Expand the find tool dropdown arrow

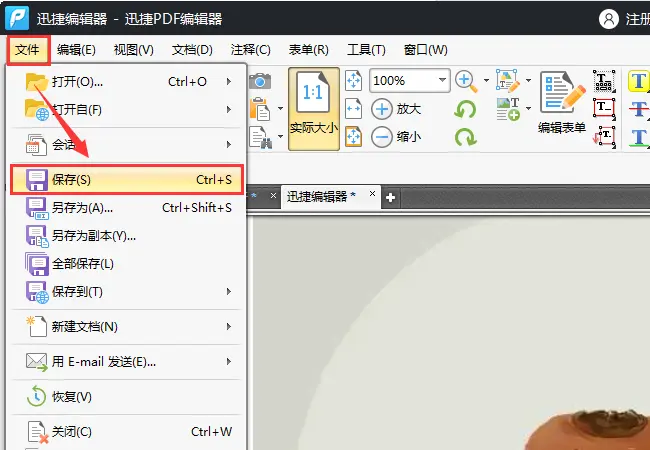coord(280,137)
